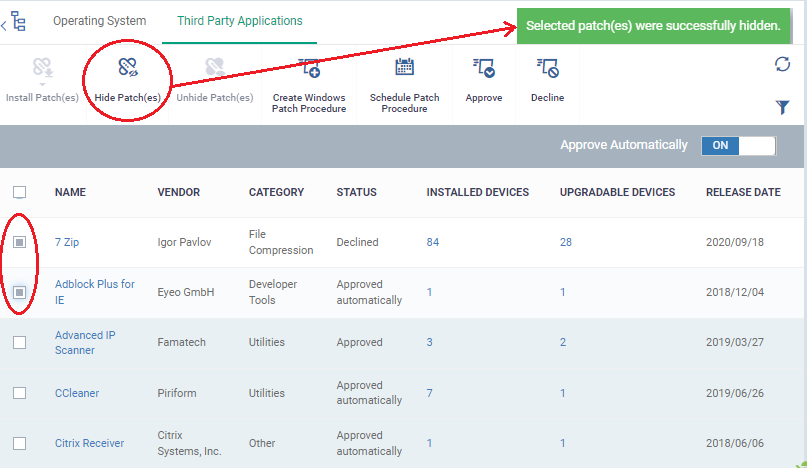Click the Install Patch(es) icon
The width and height of the screenshot is (807, 468).
[x=42, y=68]
